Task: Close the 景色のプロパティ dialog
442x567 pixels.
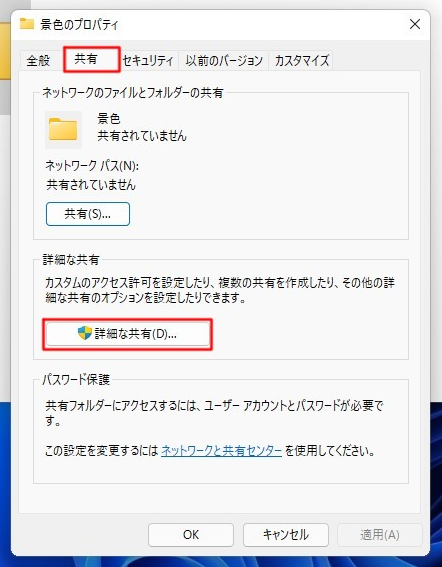Action: pyautogui.click(x=415, y=24)
